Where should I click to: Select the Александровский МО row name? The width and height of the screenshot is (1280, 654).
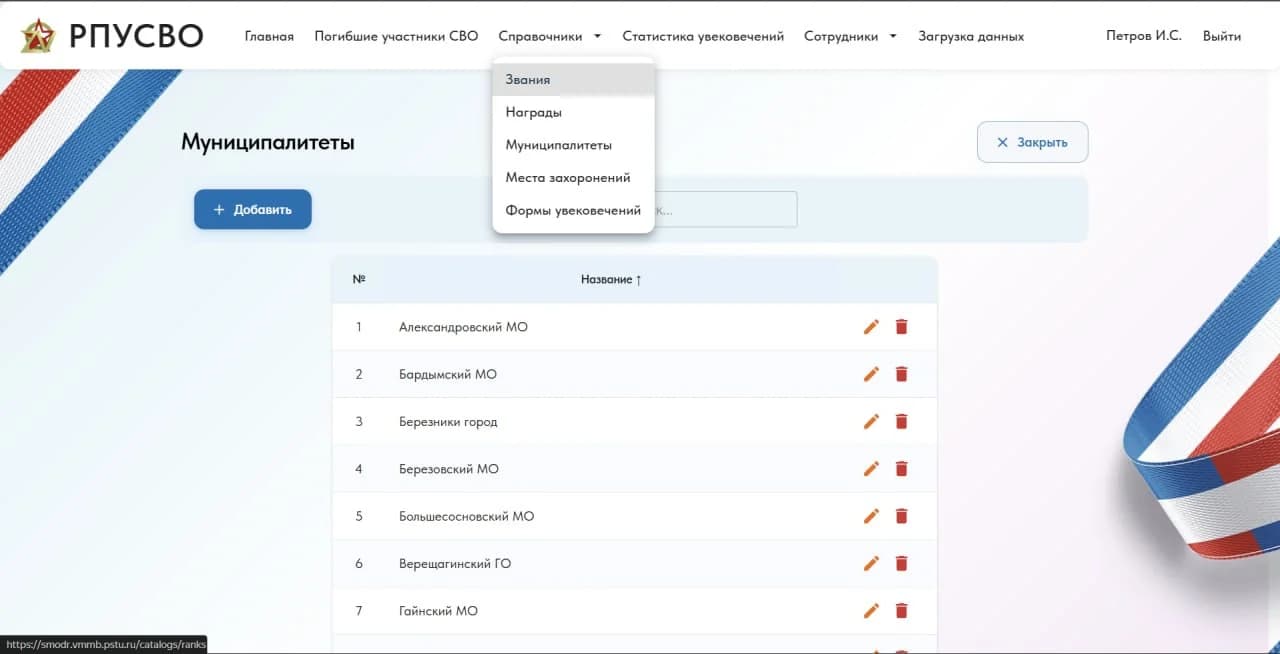[x=463, y=327]
